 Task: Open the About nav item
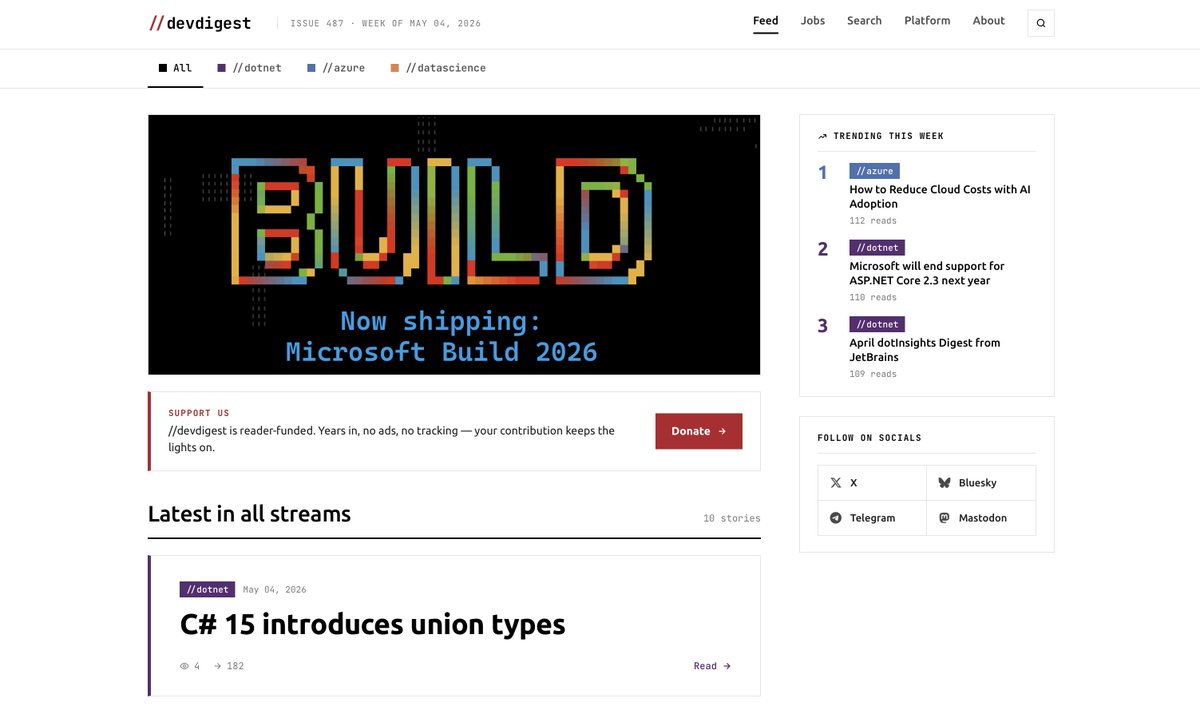[x=989, y=21]
